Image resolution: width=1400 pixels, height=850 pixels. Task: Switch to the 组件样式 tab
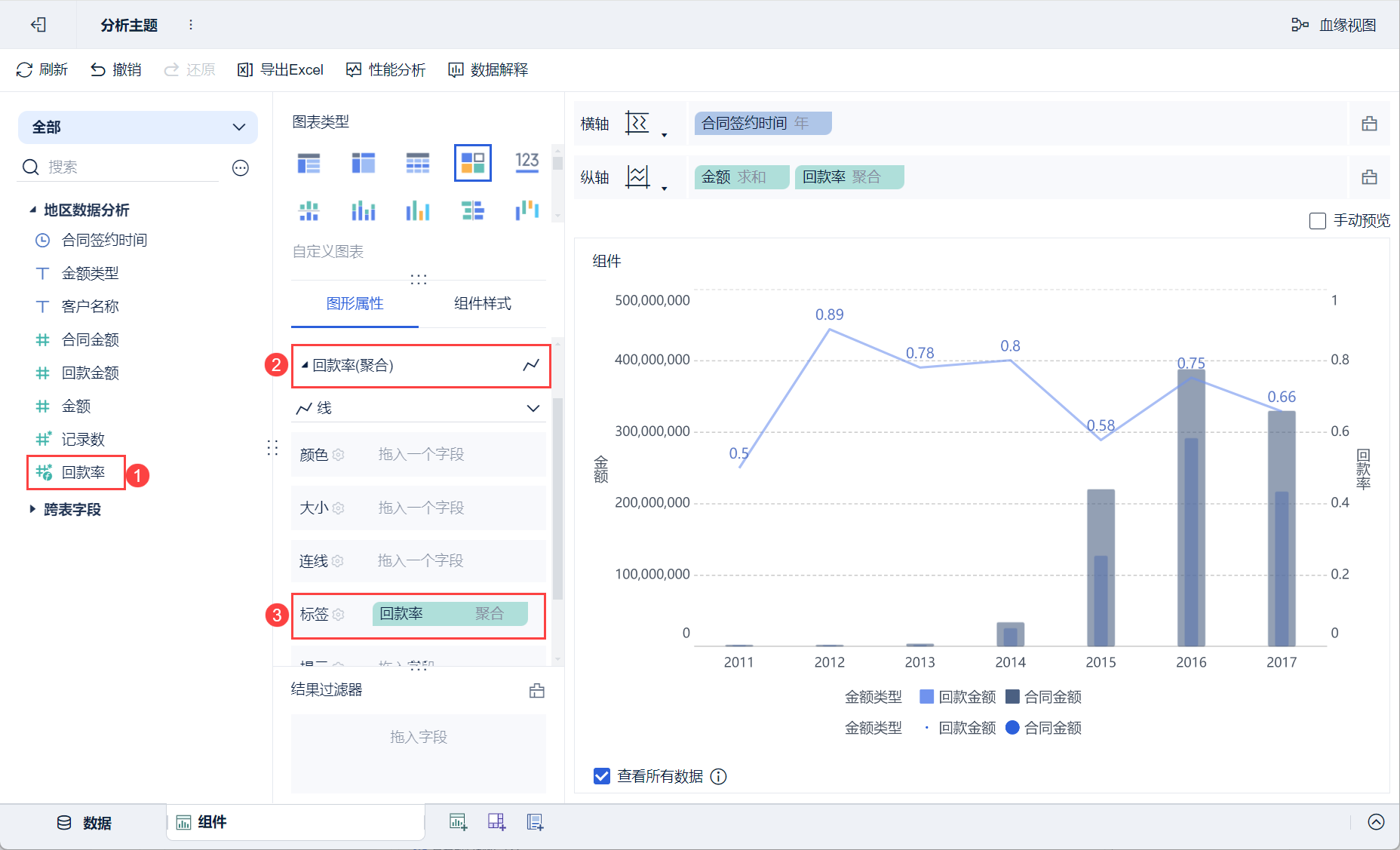click(483, 304)
